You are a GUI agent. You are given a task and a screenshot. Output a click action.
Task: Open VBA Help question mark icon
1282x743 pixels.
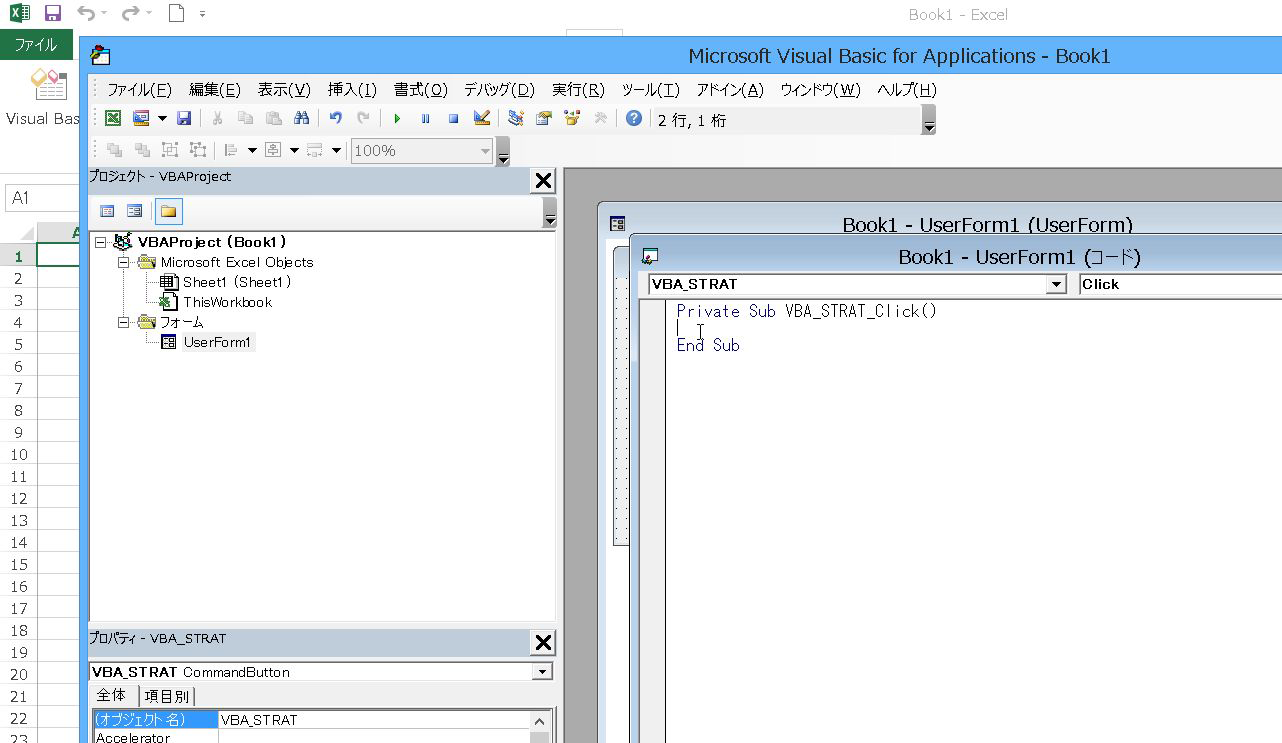[x=634, y=119]
